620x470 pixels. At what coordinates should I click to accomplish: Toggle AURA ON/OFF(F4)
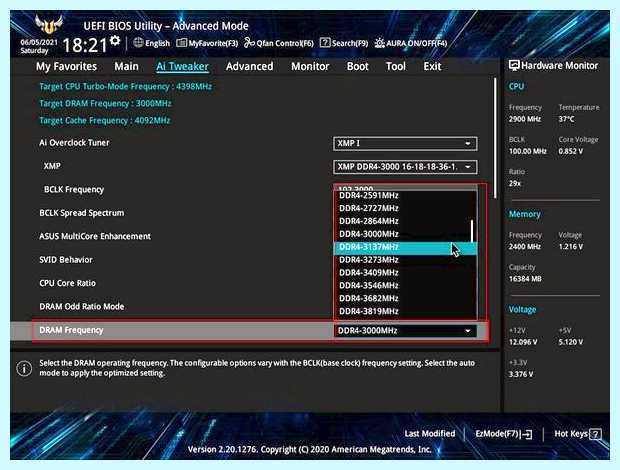tap(410, 43)
